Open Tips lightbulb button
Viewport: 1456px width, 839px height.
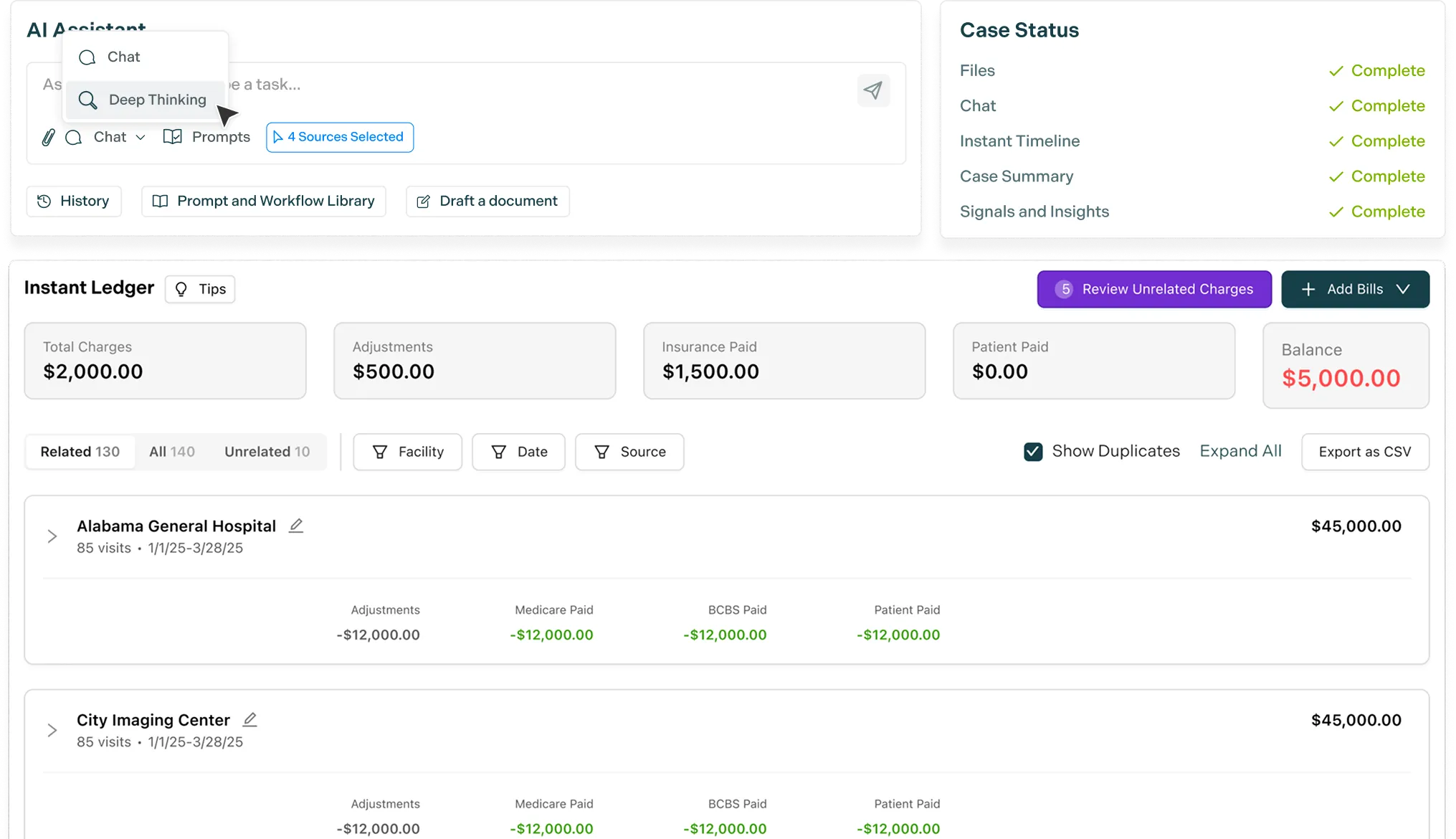[200, 289]
